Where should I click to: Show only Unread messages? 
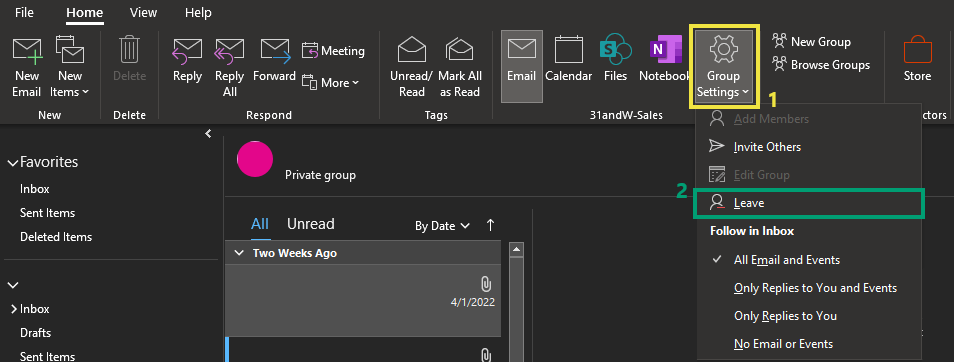pos(310,224)
